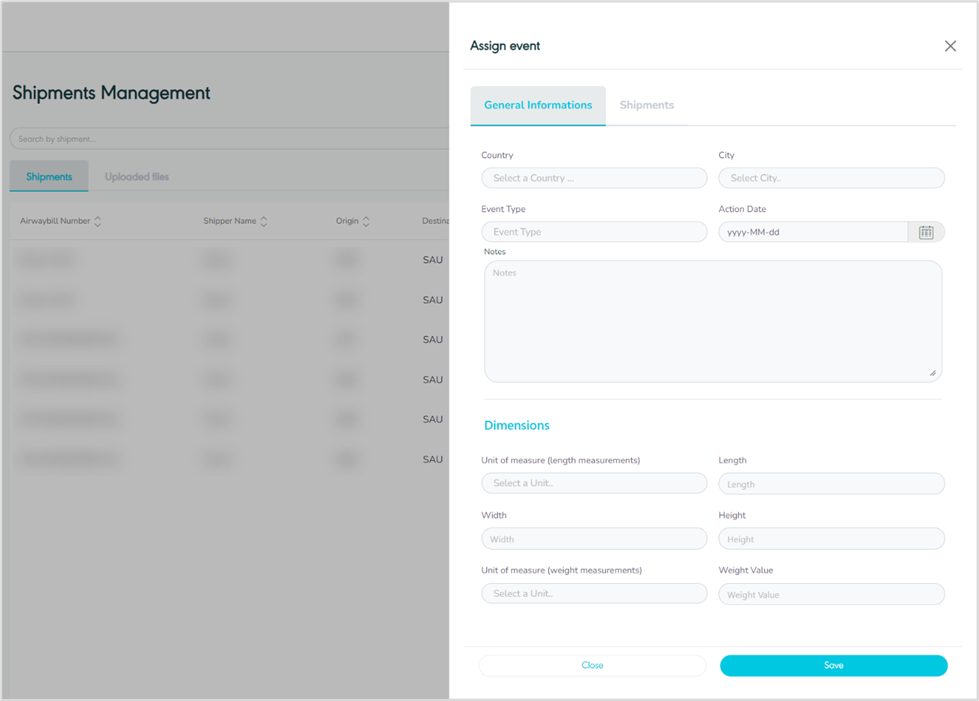Open the Uploaded files tab

[x=137, y=177]
